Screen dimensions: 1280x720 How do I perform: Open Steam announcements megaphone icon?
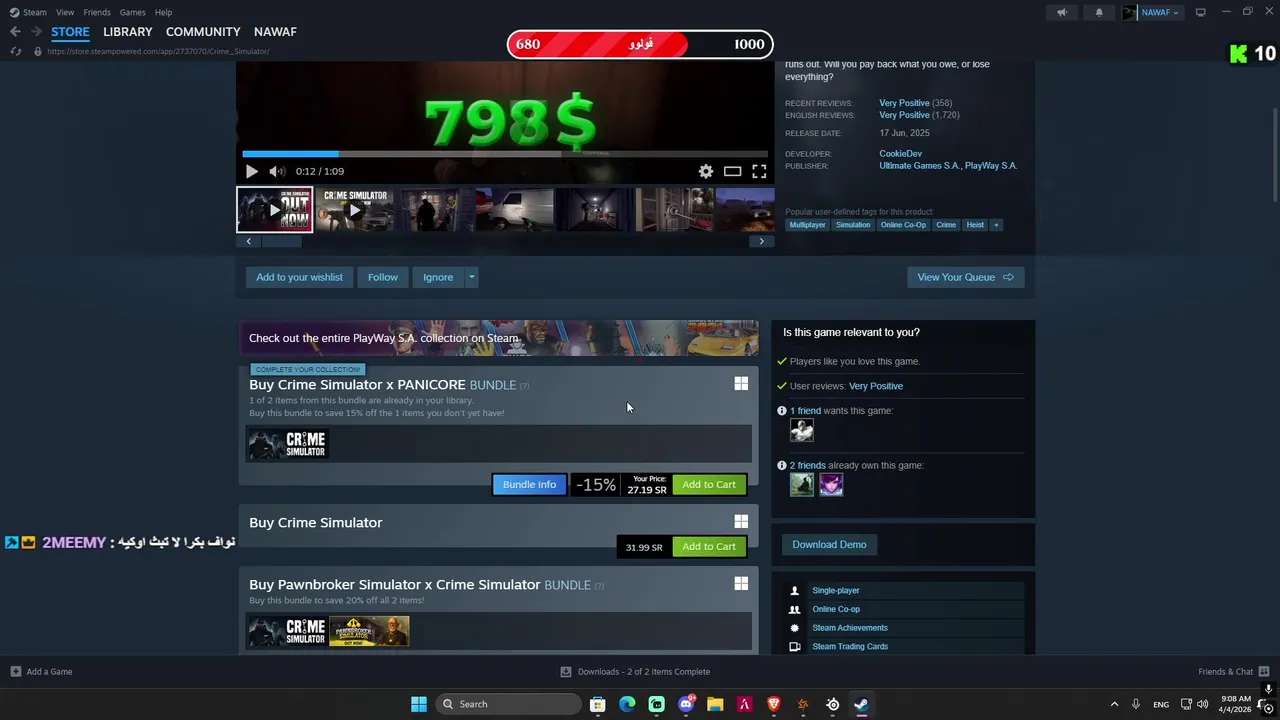1062,12
